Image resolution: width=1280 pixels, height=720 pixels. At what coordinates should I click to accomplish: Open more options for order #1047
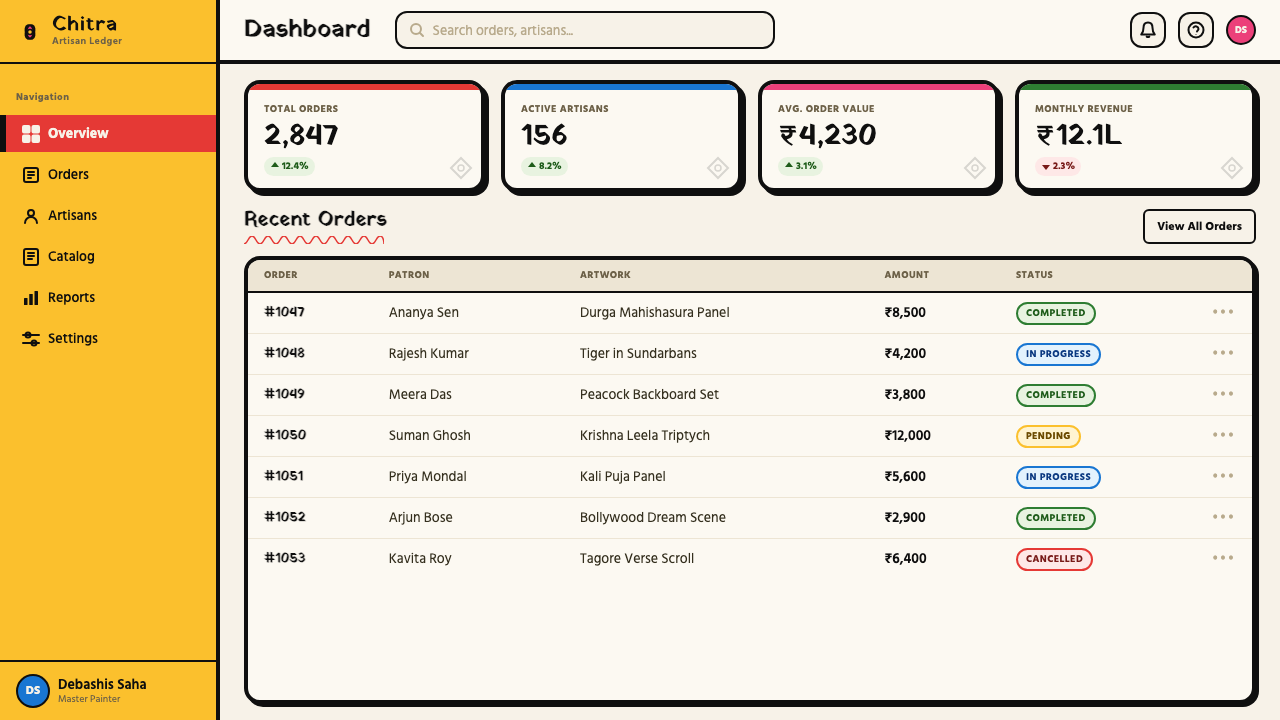coord(1223,312)
